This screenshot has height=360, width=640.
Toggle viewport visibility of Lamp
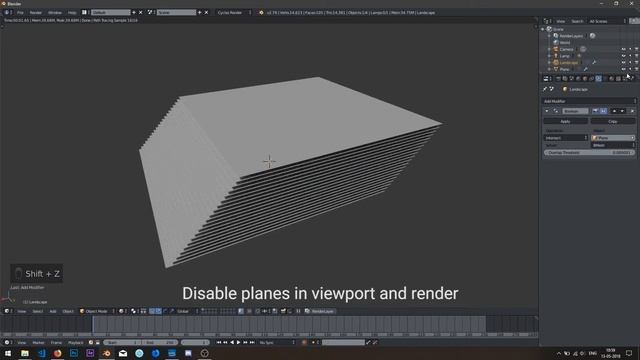point(623,56)
